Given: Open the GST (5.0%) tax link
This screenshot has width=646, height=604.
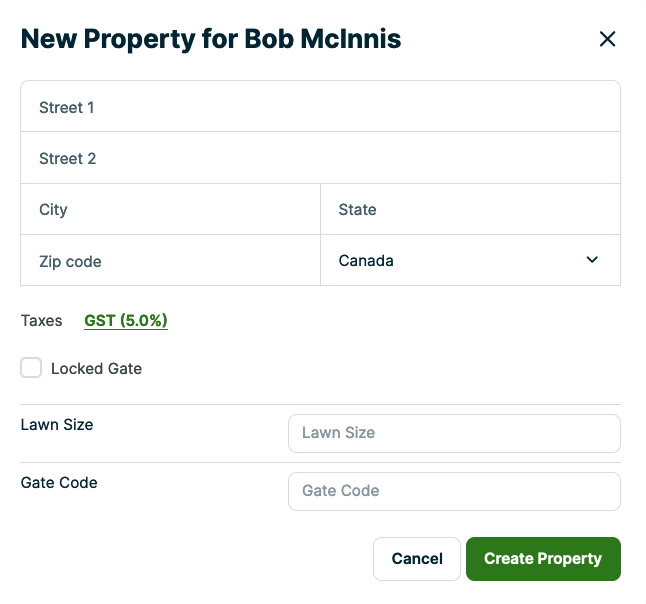Looking at the screenshot, I should pyautogui.click(x=126, y=321).
